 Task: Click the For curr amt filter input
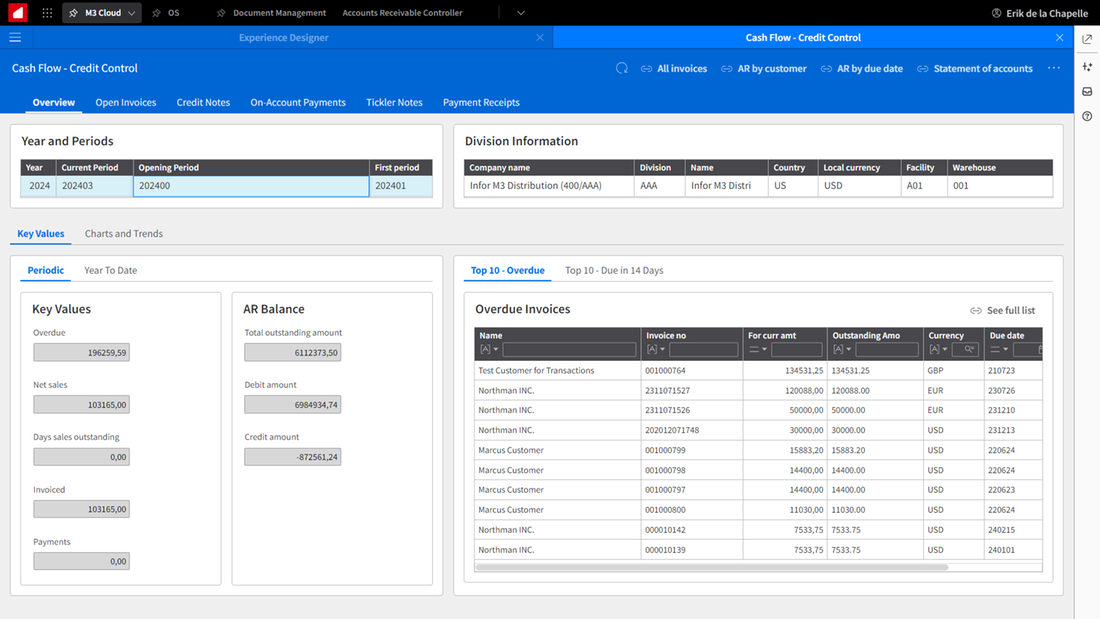coord(796,350)
